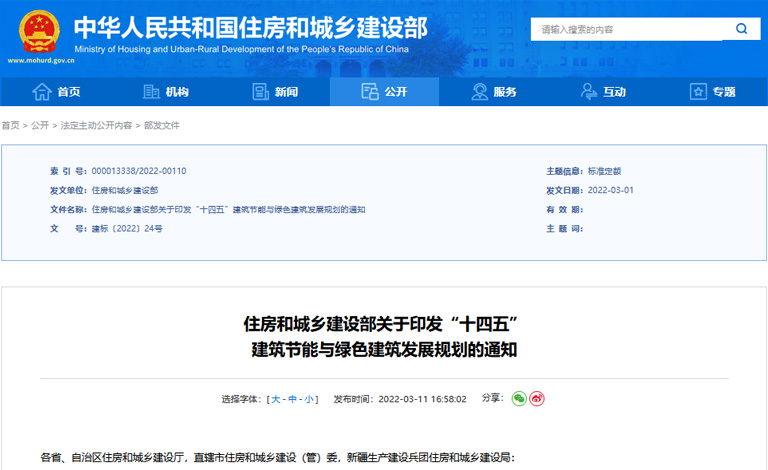Share the article via WeChat icon

click(x=519, y=399)
